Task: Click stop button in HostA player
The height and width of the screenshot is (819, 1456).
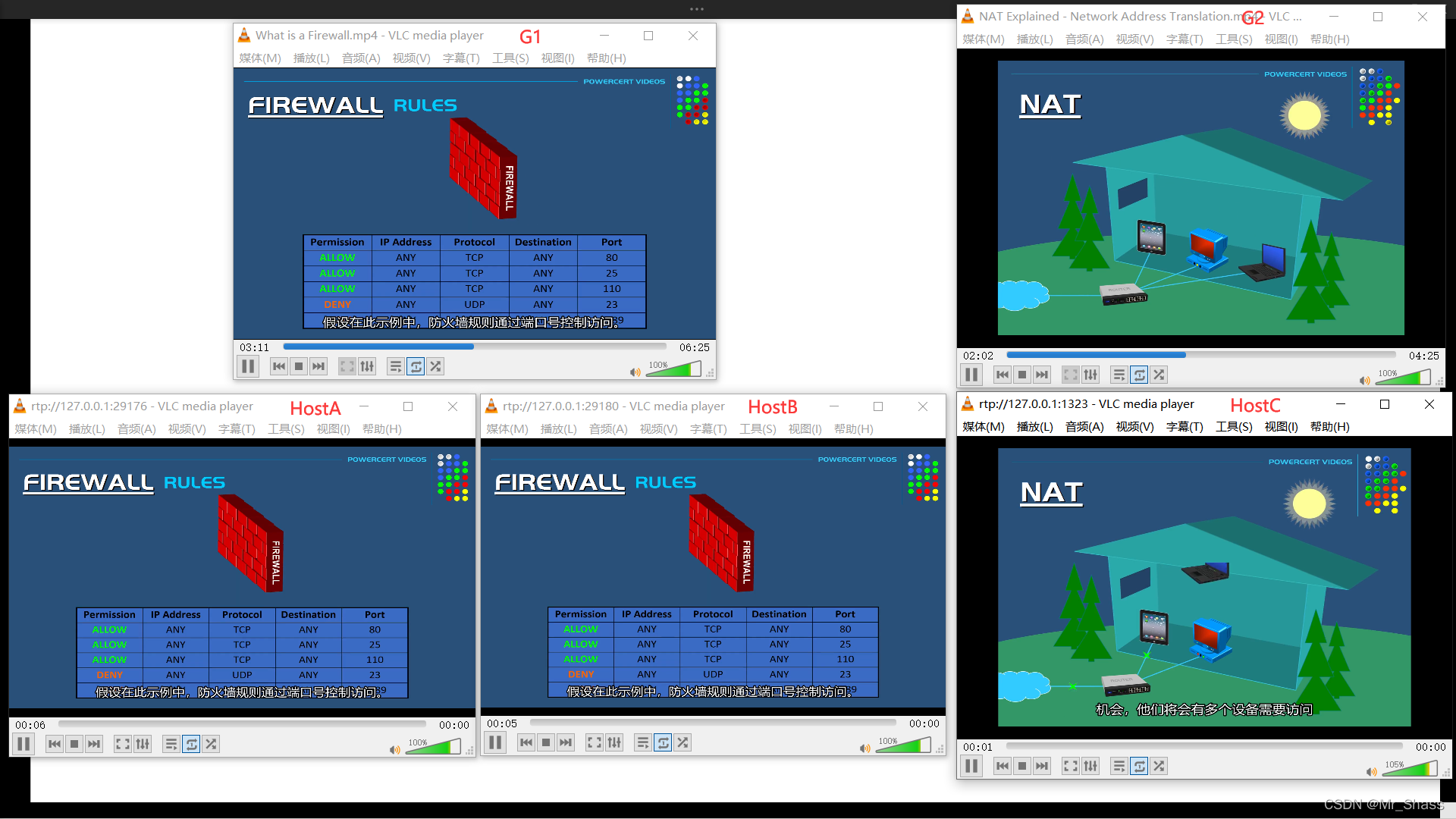Action: point(74,745)
